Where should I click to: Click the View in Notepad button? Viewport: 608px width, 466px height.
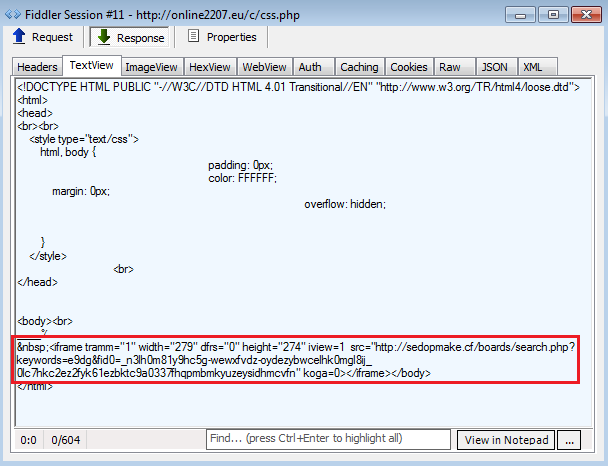click(506, 440)
